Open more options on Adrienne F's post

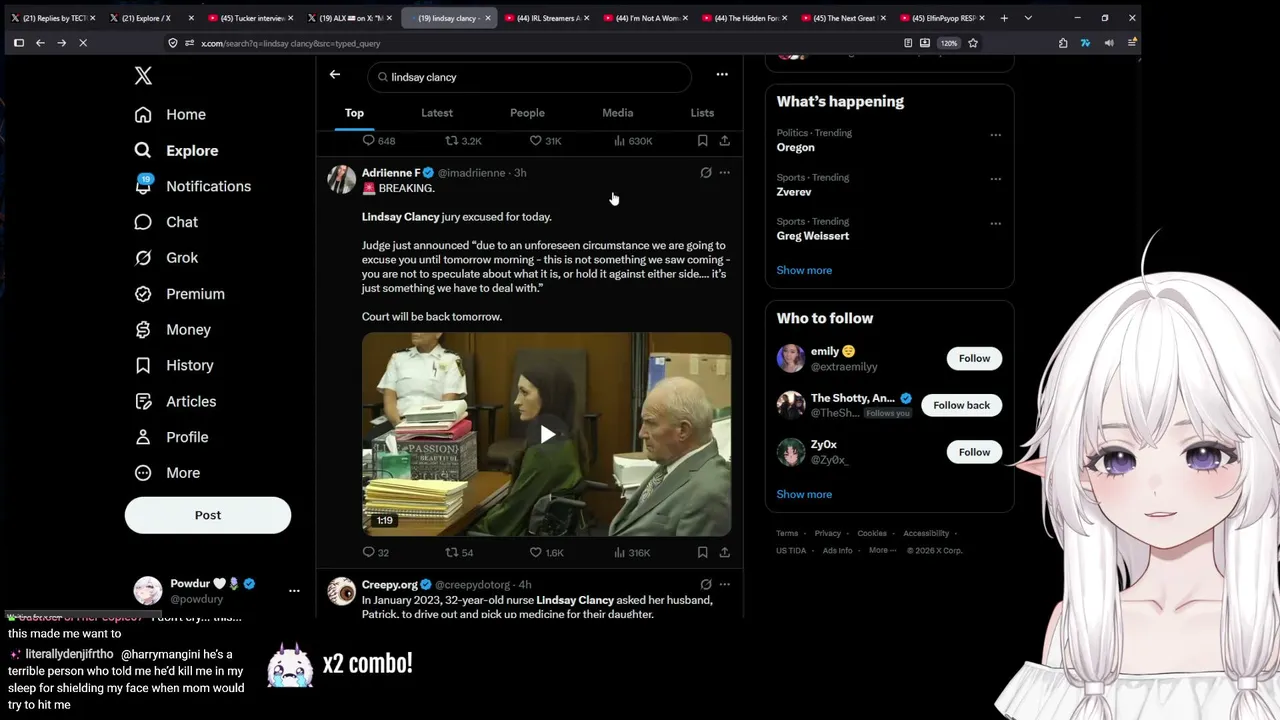tap(724, 173)
